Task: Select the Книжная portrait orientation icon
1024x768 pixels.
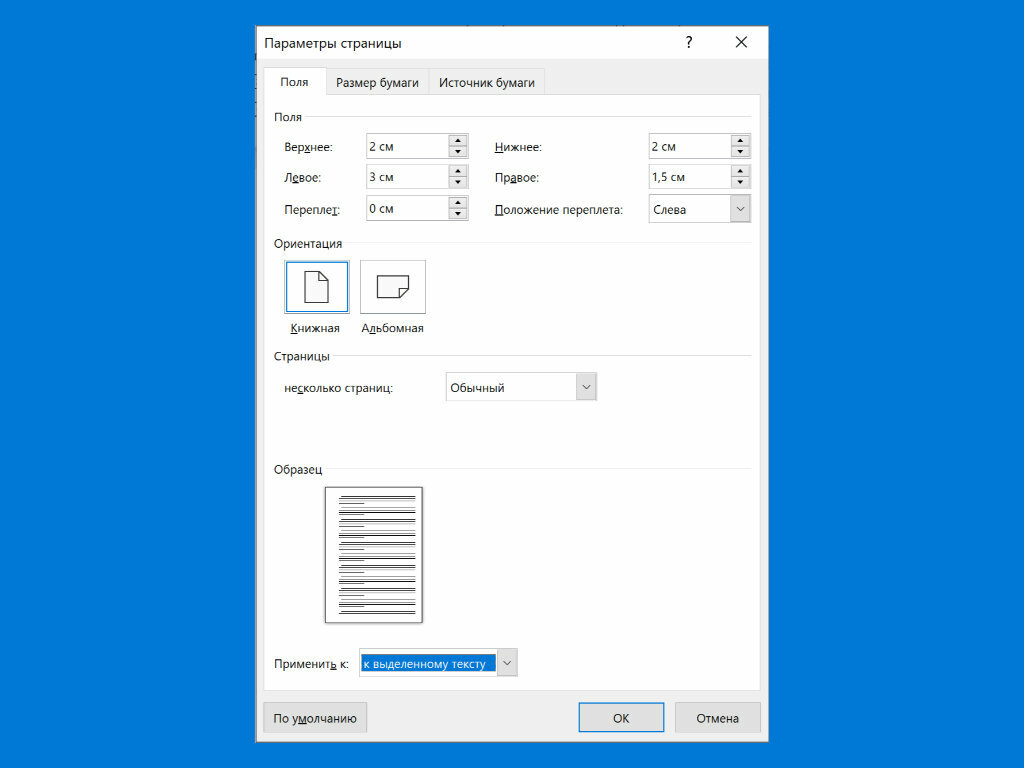Action: (x=316, y=287)
